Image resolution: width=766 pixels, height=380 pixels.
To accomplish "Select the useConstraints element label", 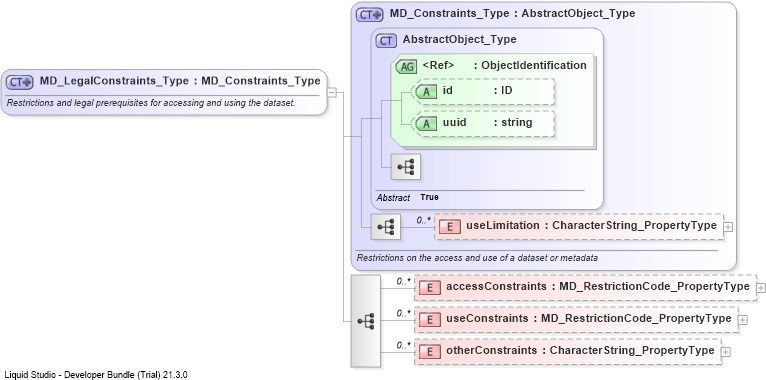I will (589, 319).
